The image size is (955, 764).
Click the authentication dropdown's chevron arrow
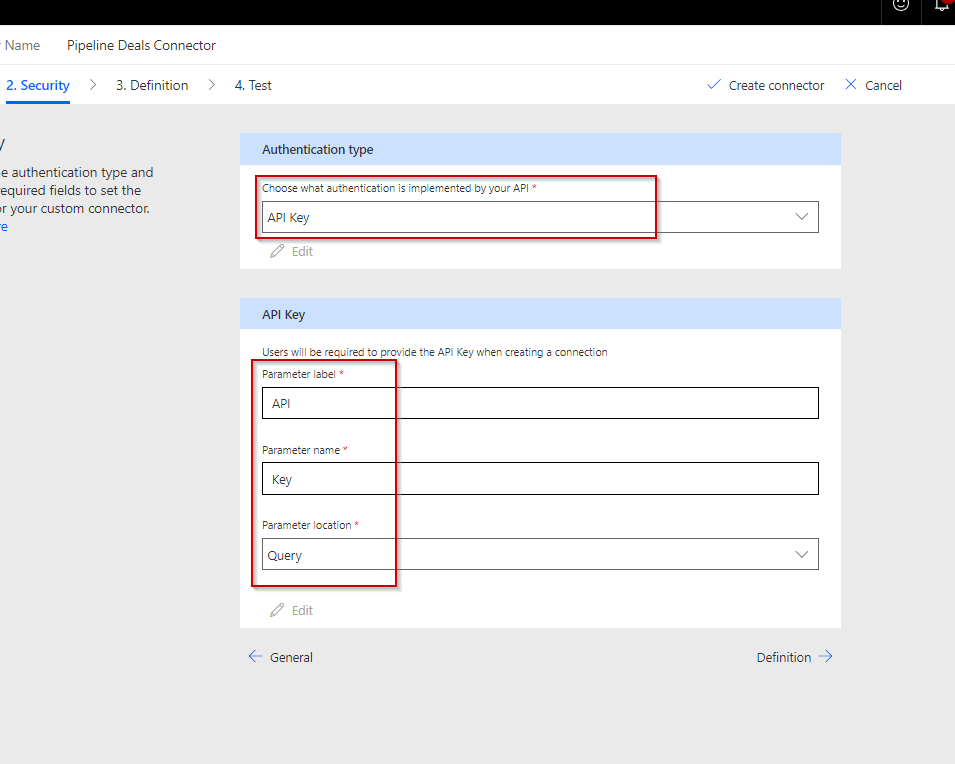coord(801,217)
